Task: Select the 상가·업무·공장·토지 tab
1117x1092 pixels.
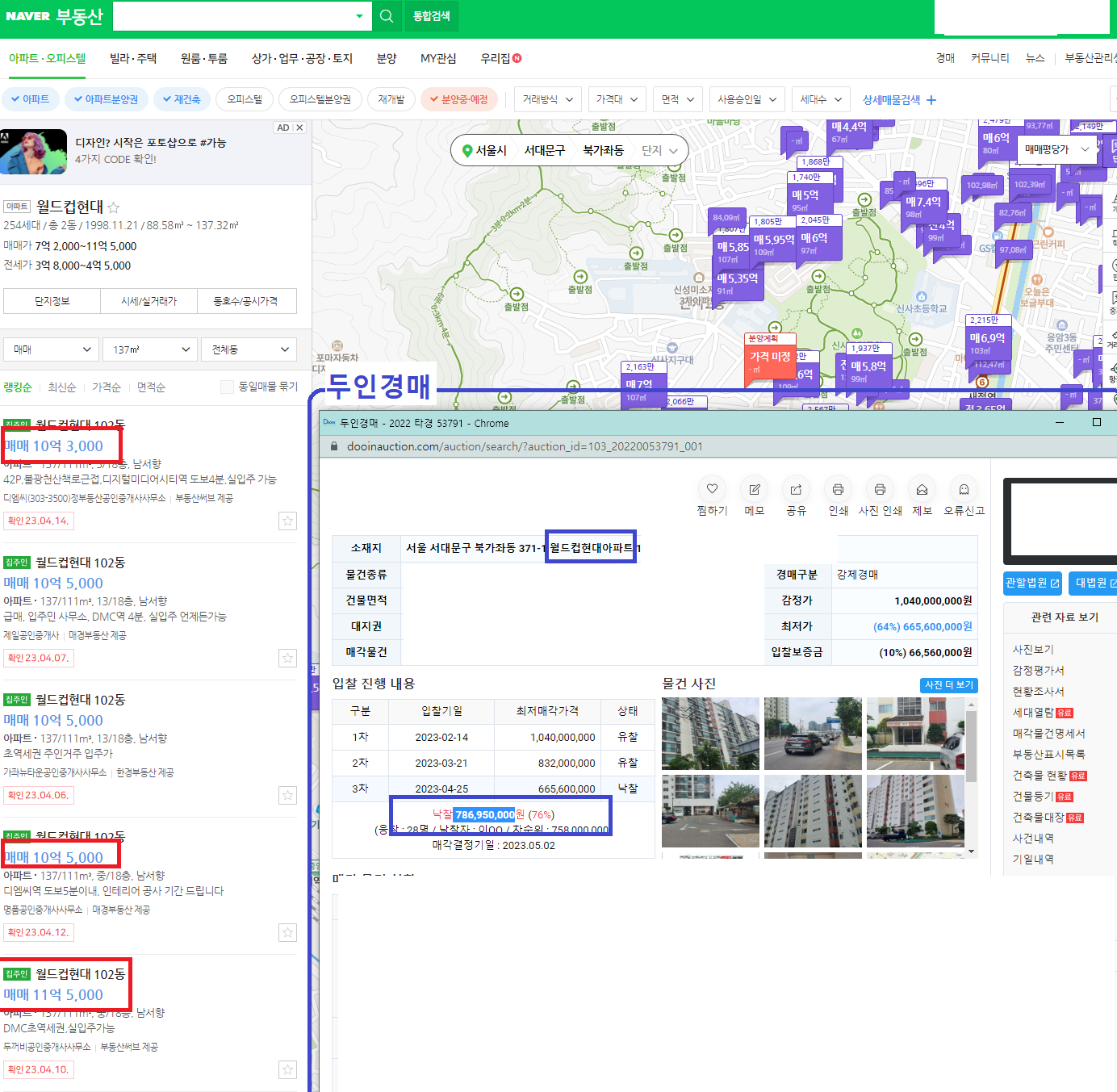Action: click(302, 58)
